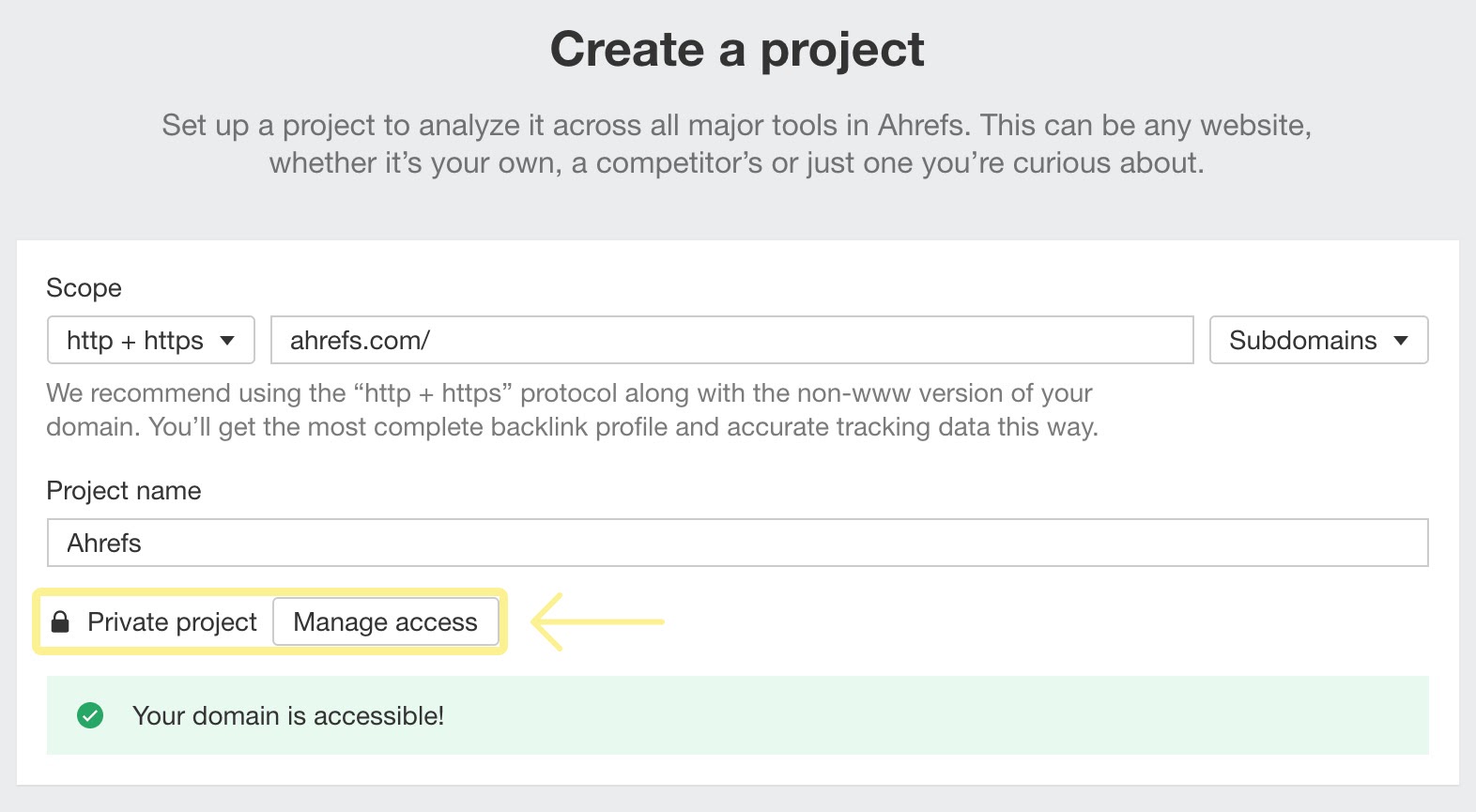Focus the ahrefs.com/ URL input field

(731, 340)
